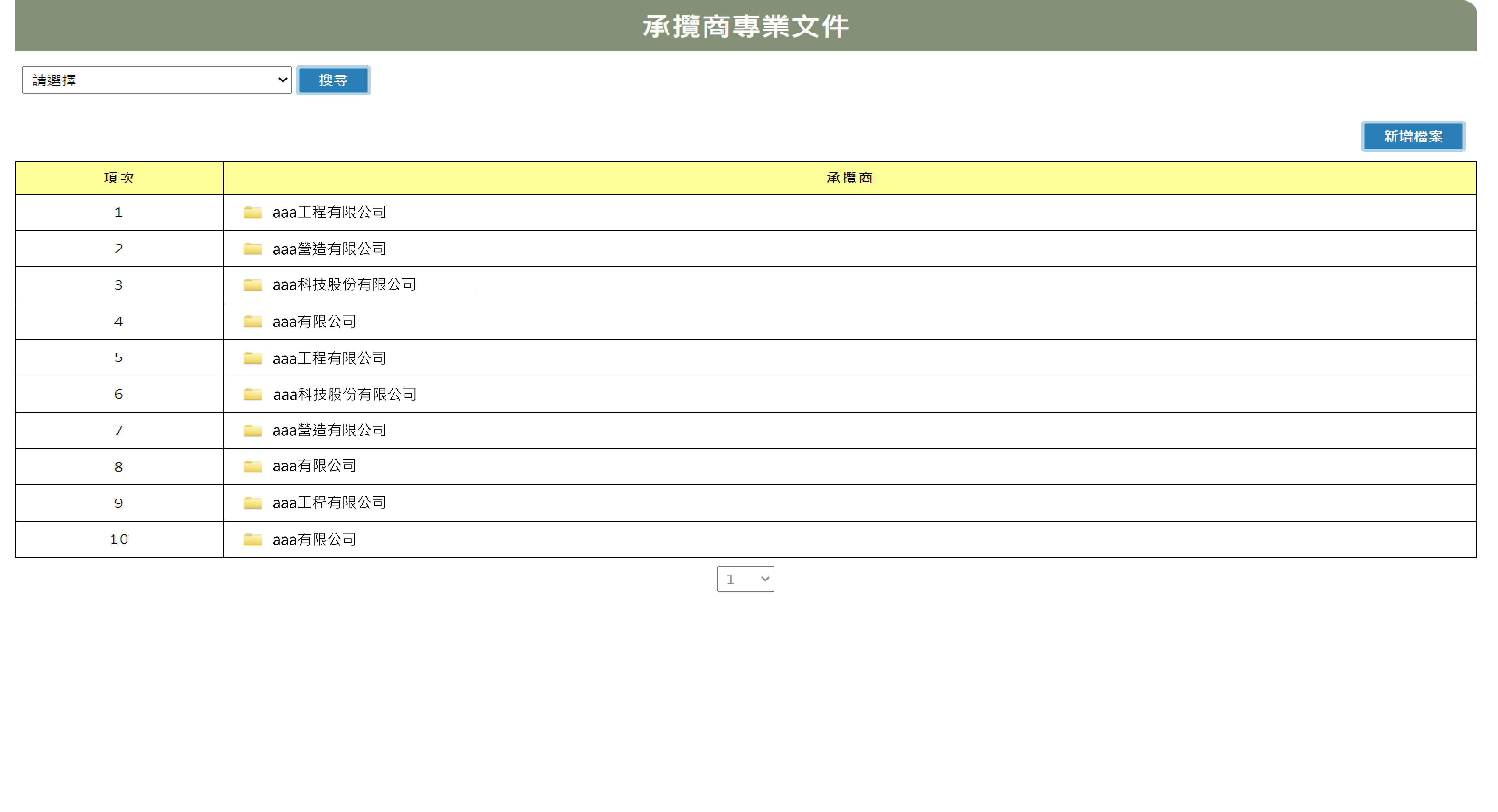Open folder icon in row 2
This screenshot has width=1498, height=812.
click(252, 249)
